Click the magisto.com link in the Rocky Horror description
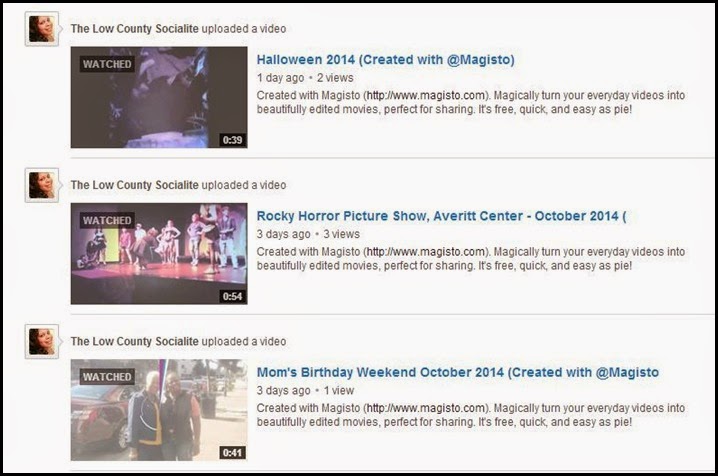Viewport: 718px width, 476px height. coord(426,252)
